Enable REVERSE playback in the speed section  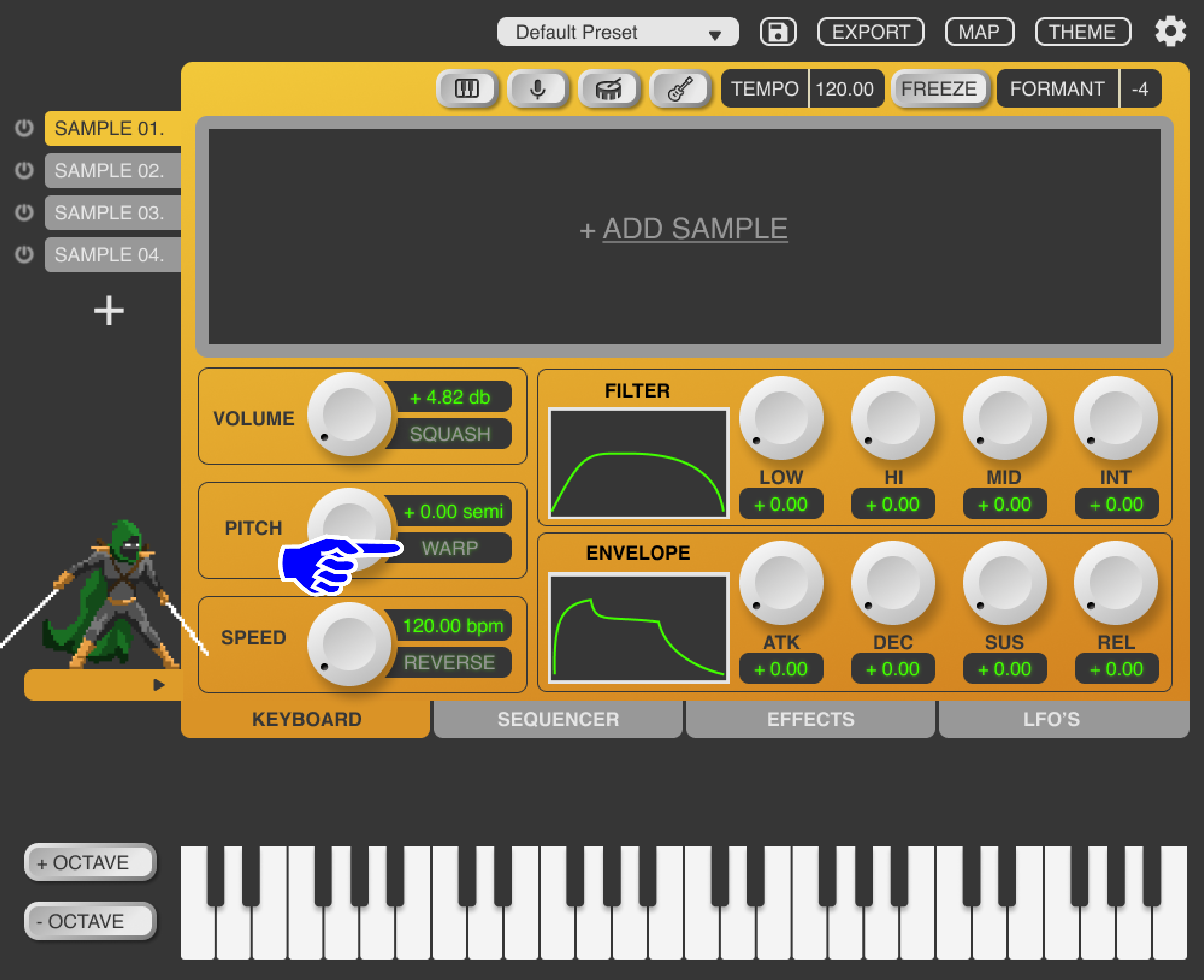pos(449,662)
